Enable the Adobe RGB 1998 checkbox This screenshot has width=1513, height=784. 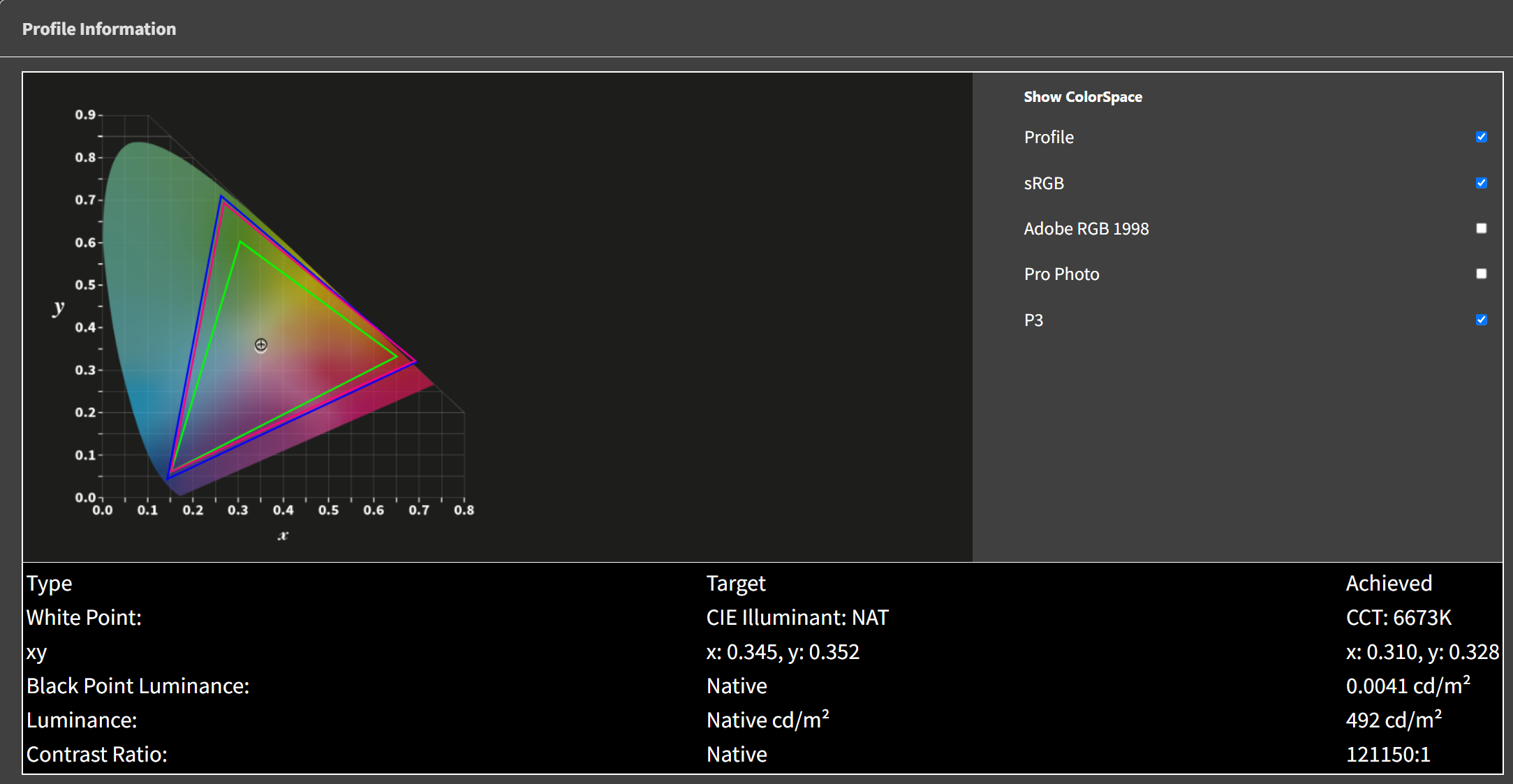pos(1481,228)
